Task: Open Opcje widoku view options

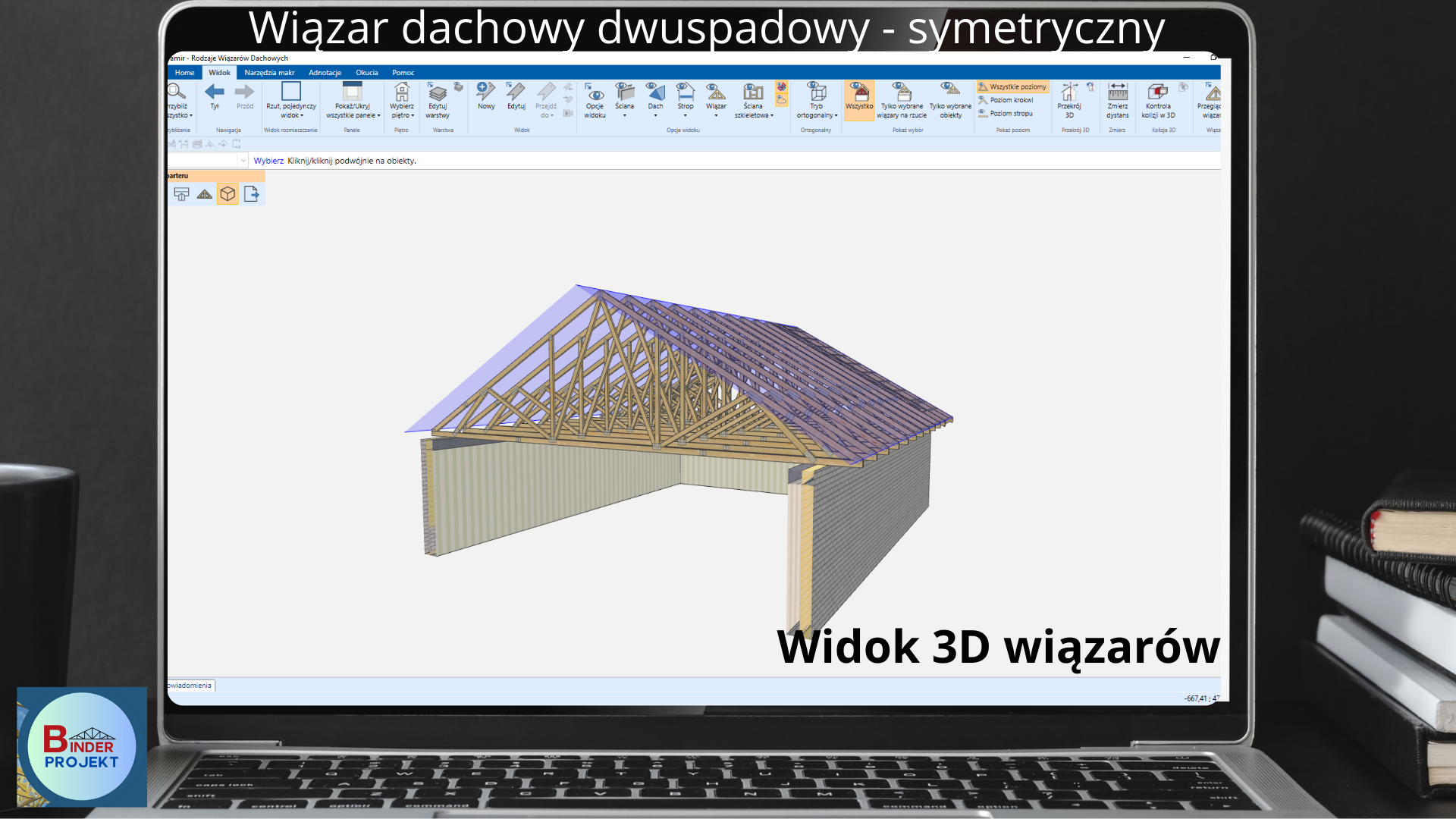Action: pos(595,101)
